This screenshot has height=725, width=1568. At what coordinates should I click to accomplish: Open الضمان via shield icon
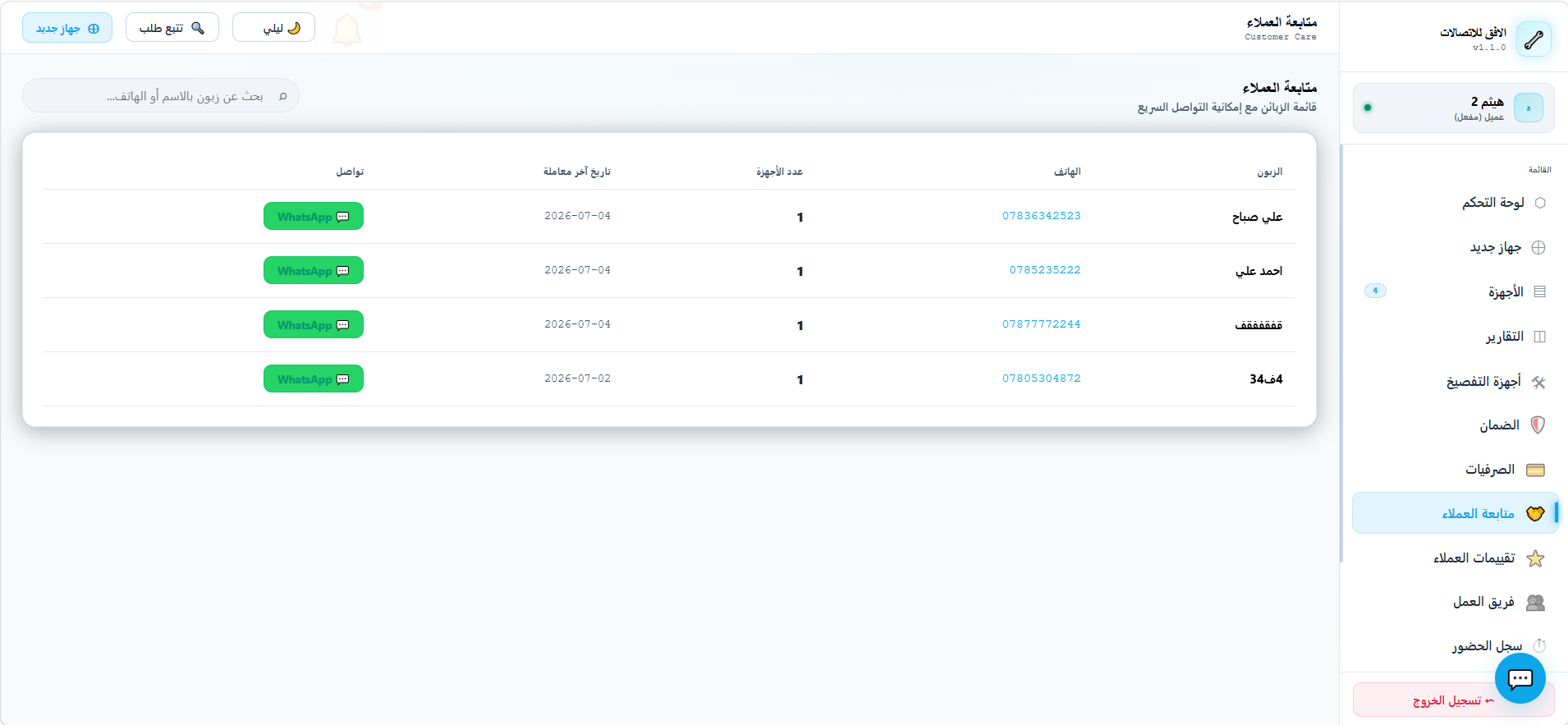pyautogui.click(x=1538, y=425)
